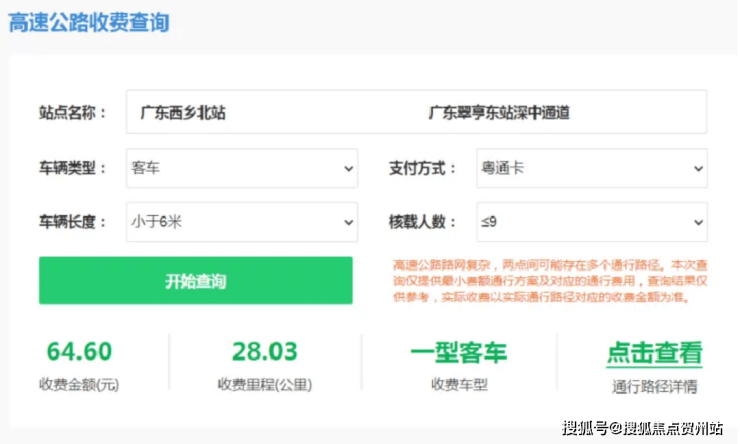Viewport: 740px width, 444px height.
Task: Click the 点击查看 route details link
Action: pyautogui.click(x=654, y=353)
